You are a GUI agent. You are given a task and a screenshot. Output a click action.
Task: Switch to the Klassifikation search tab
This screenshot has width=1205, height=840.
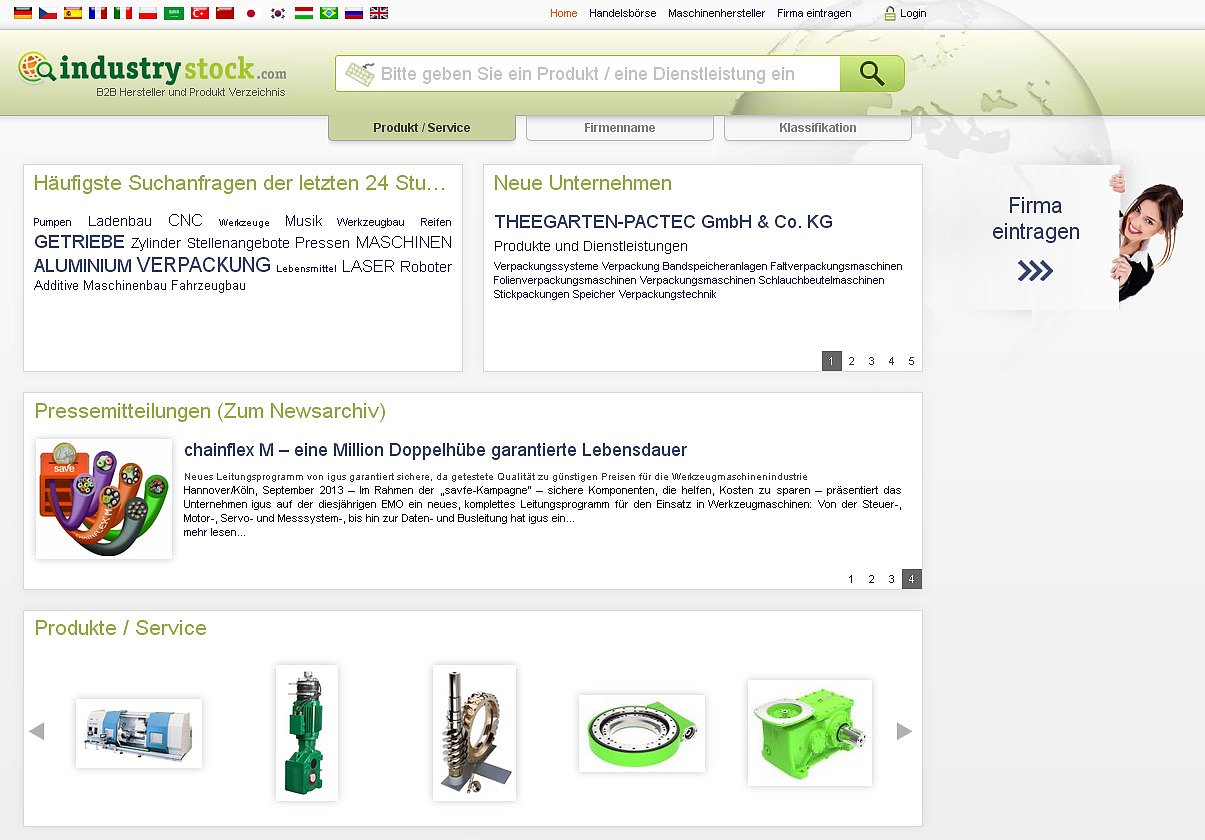(x=817, y=128)
